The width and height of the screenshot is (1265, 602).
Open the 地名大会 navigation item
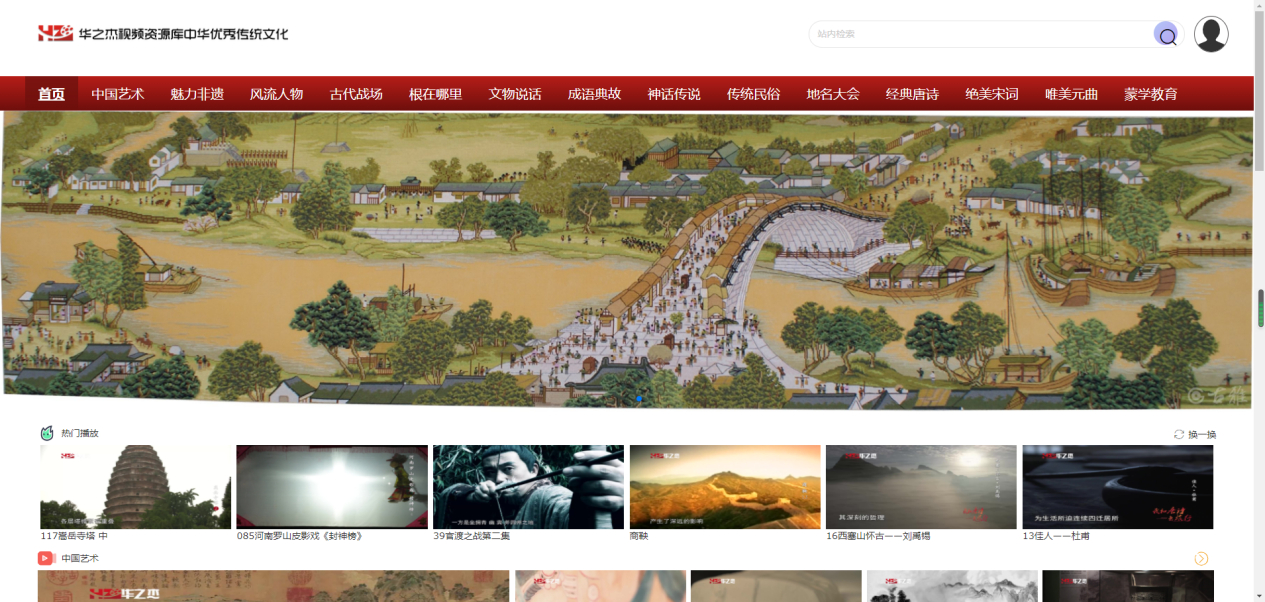[833, 94]
